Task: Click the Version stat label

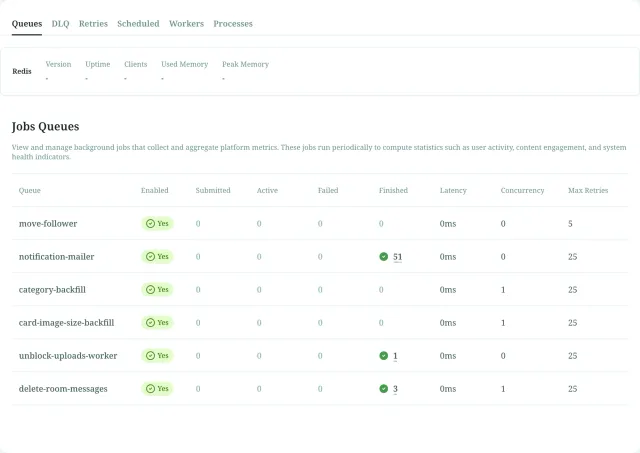Action: (58, 64)
